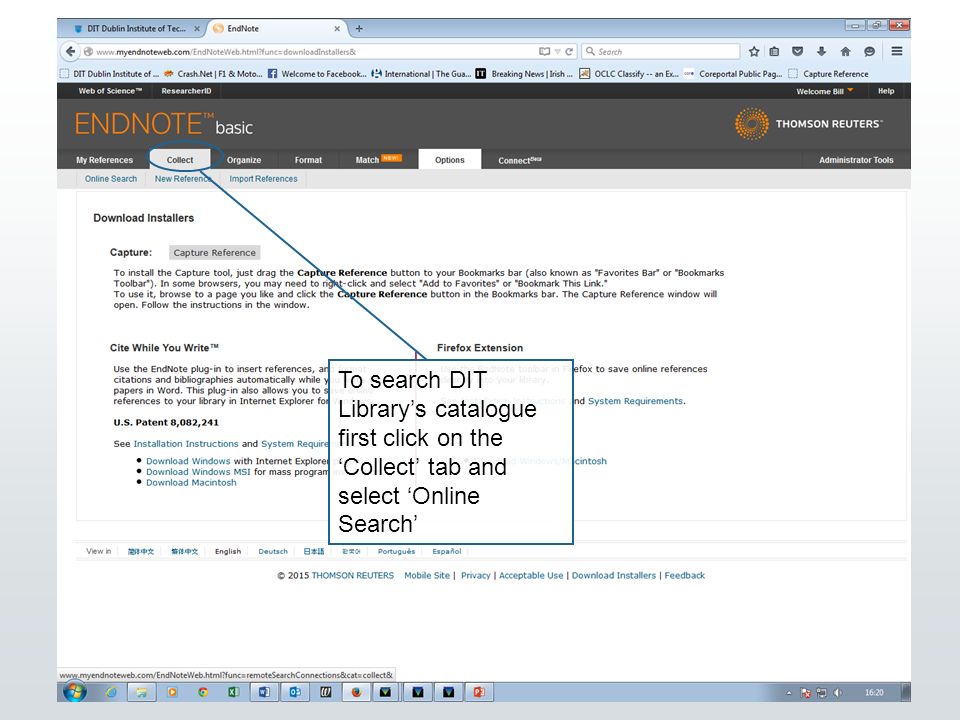Click the gray Capture Reference button
The width and height of the screenshot is (960, 720).
tap(214, 252)
